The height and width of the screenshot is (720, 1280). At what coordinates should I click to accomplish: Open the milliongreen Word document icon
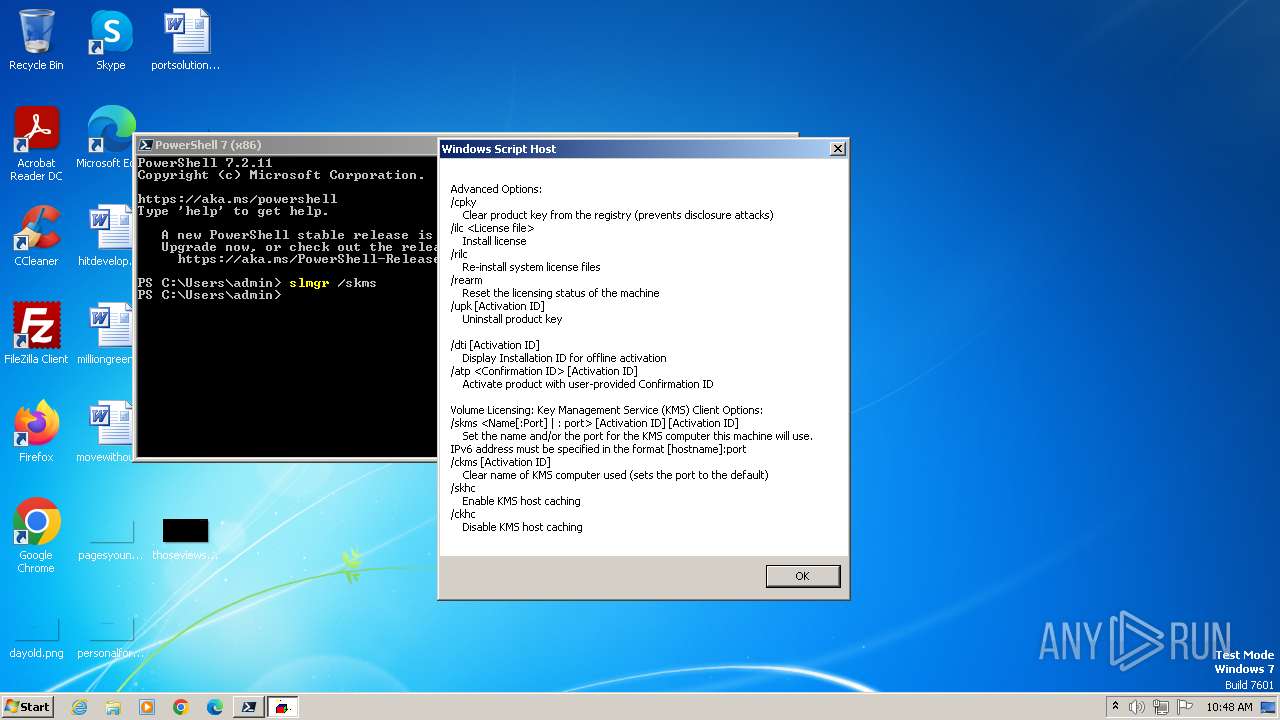[x=108, y=333]
